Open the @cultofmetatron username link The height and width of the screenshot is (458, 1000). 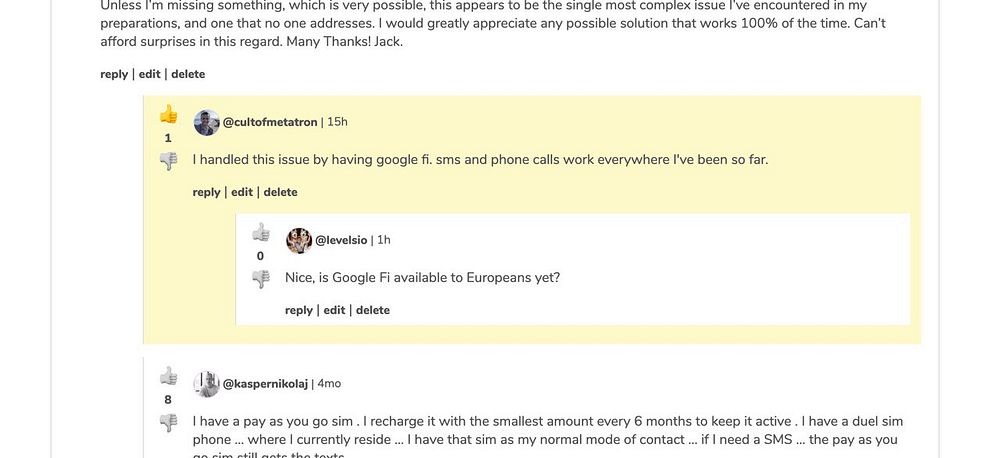270,122
